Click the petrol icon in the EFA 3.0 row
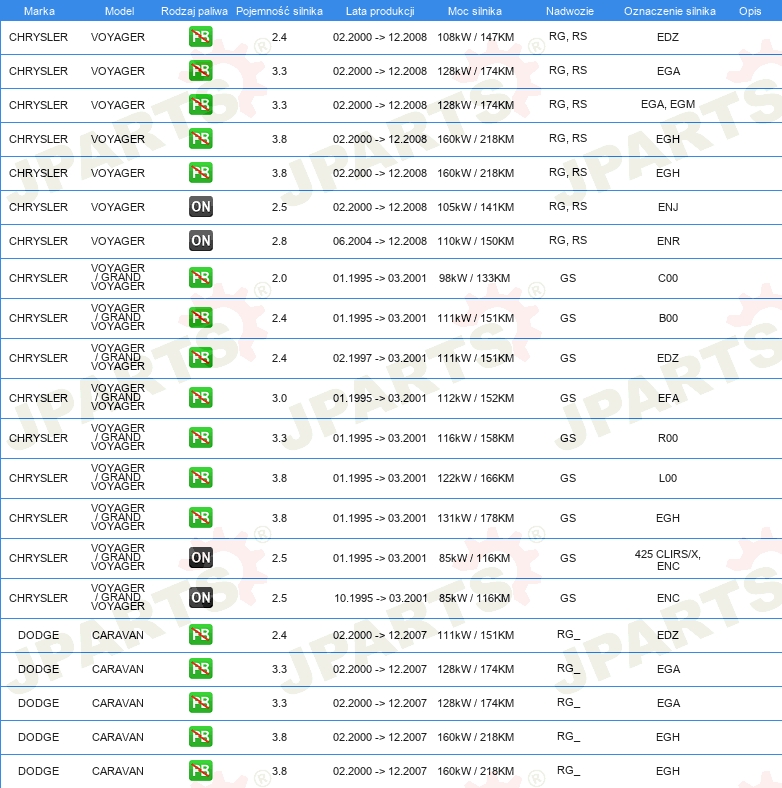 click(200, 398)
